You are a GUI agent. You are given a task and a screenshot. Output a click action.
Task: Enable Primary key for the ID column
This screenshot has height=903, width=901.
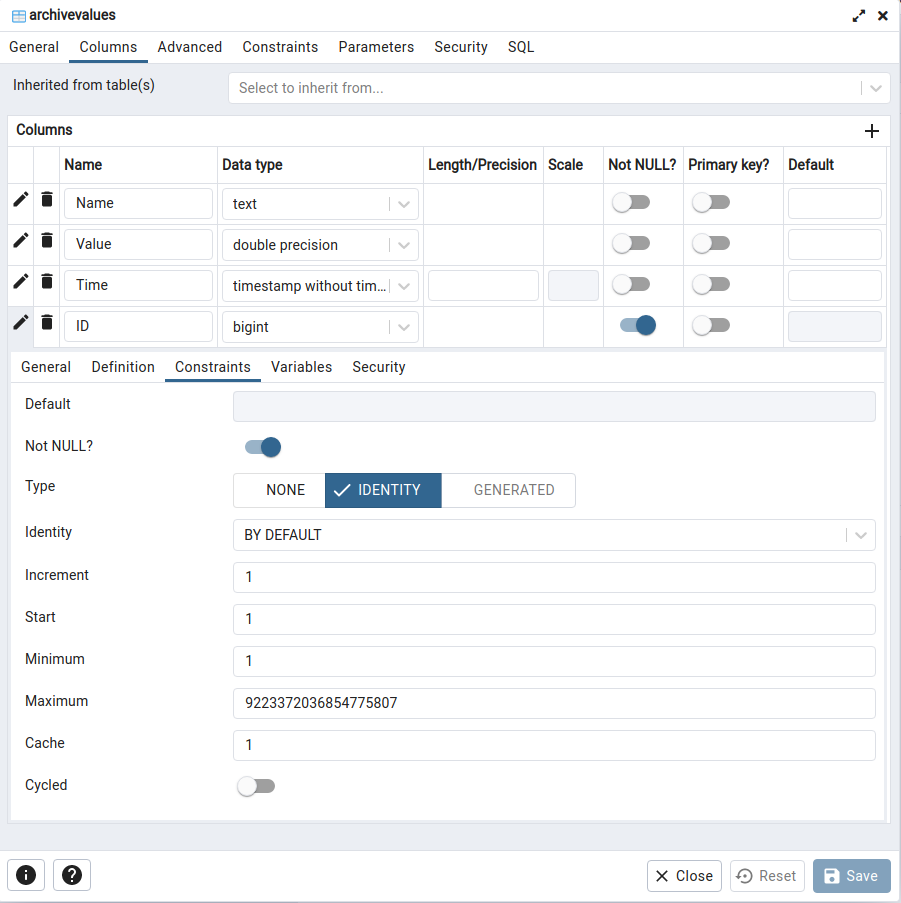(x=711, y=326)
